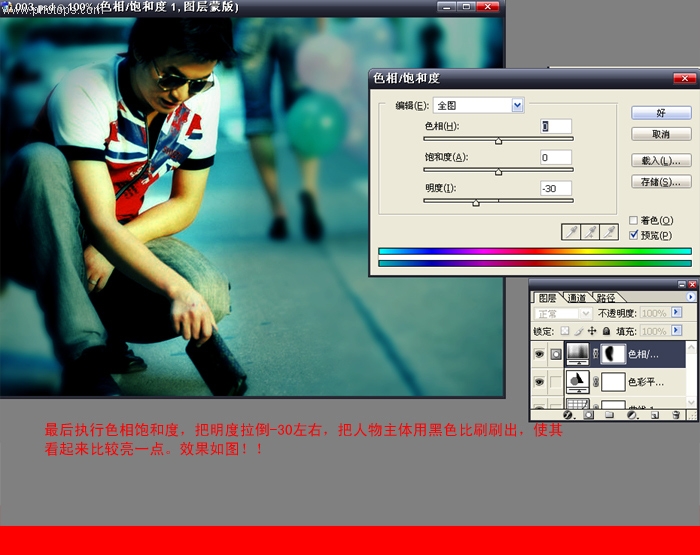700x555 pixels.
Task: Toggle the 着色(O) colorize checkbox
Action: [633, 220]
